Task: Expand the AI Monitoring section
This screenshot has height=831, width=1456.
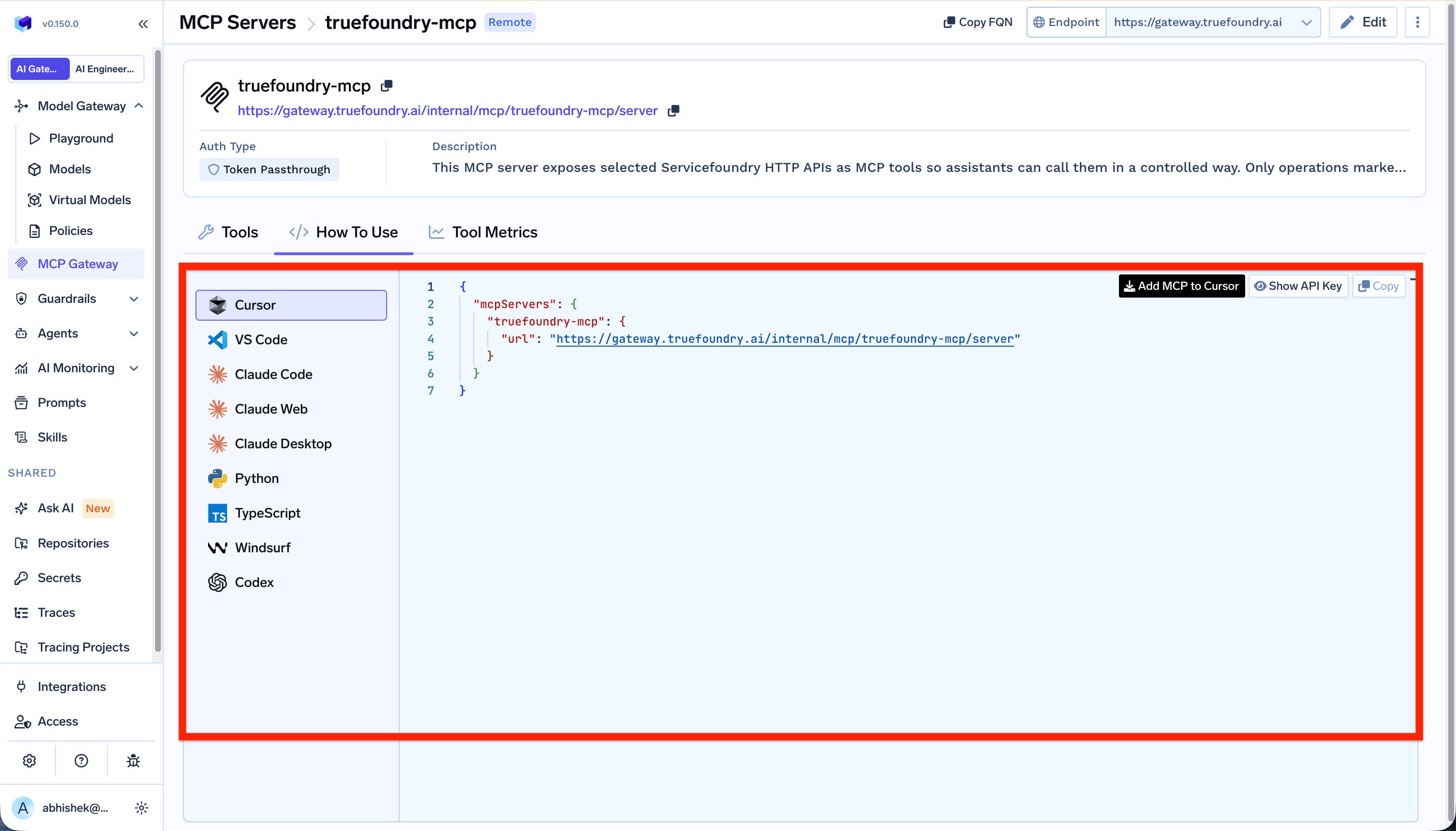Action: tap(133, 368)
